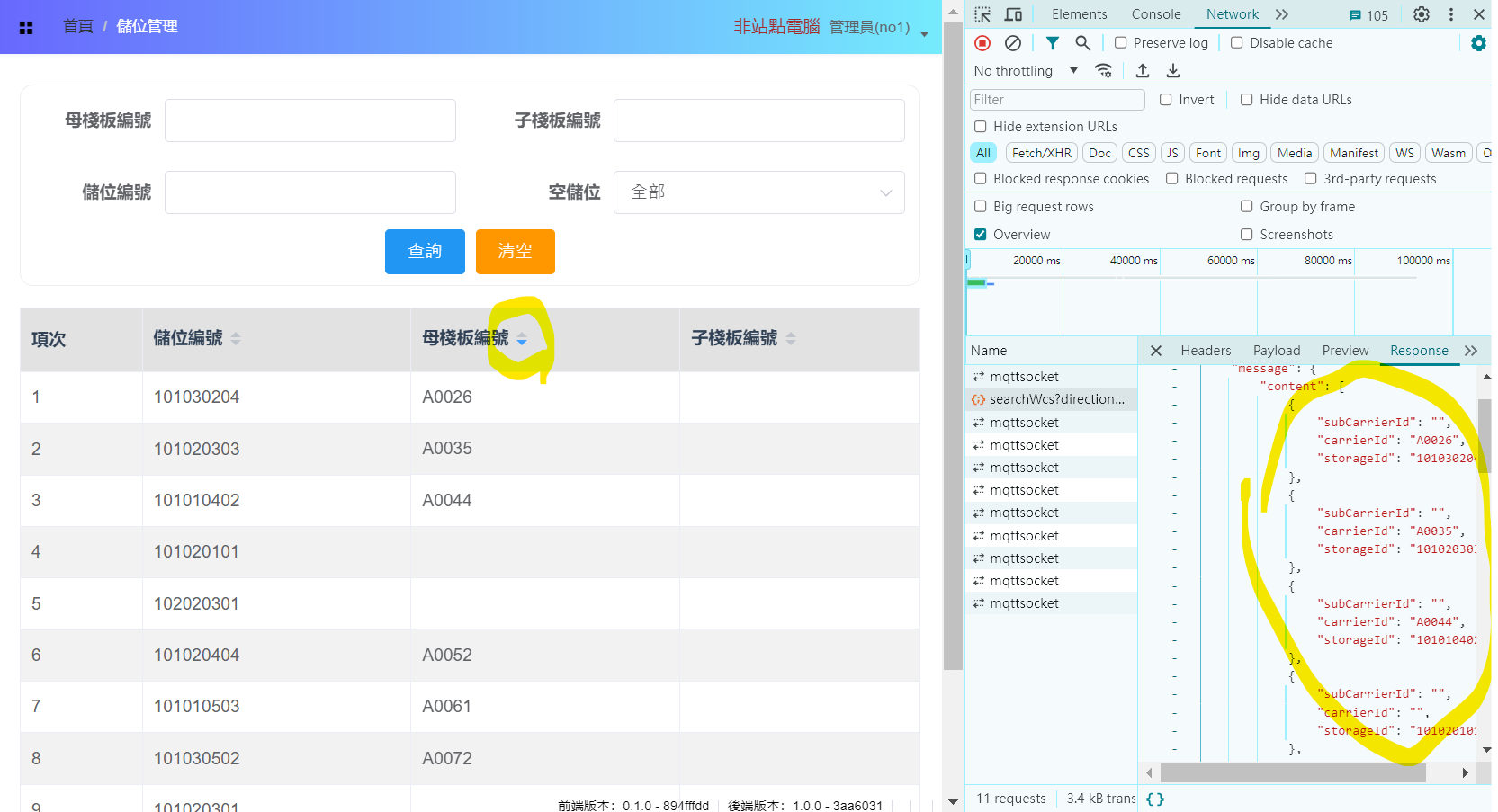Filter requests by Fetch/XHR

tap(1042, 153)
